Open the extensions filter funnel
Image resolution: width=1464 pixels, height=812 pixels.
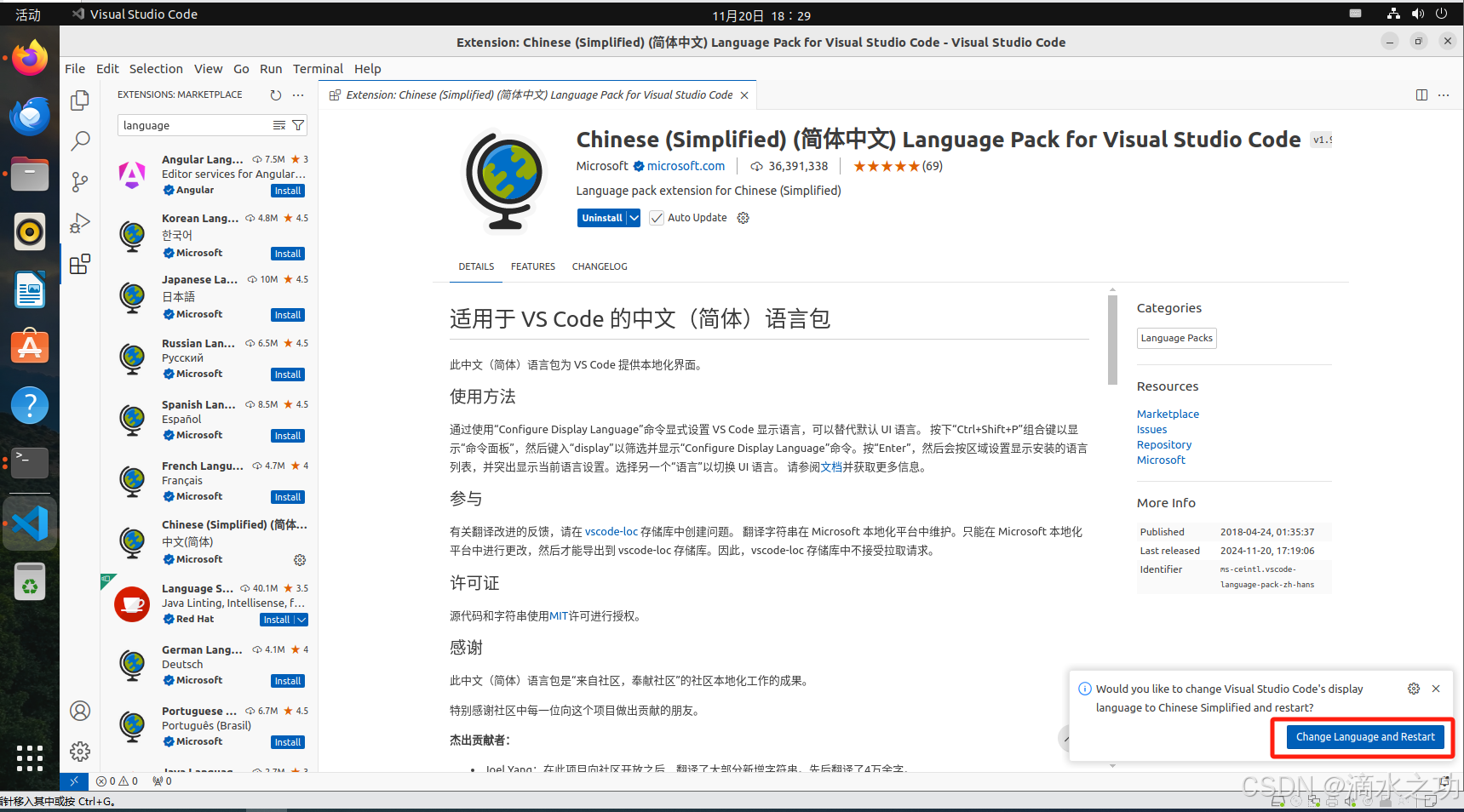(298, 125)
